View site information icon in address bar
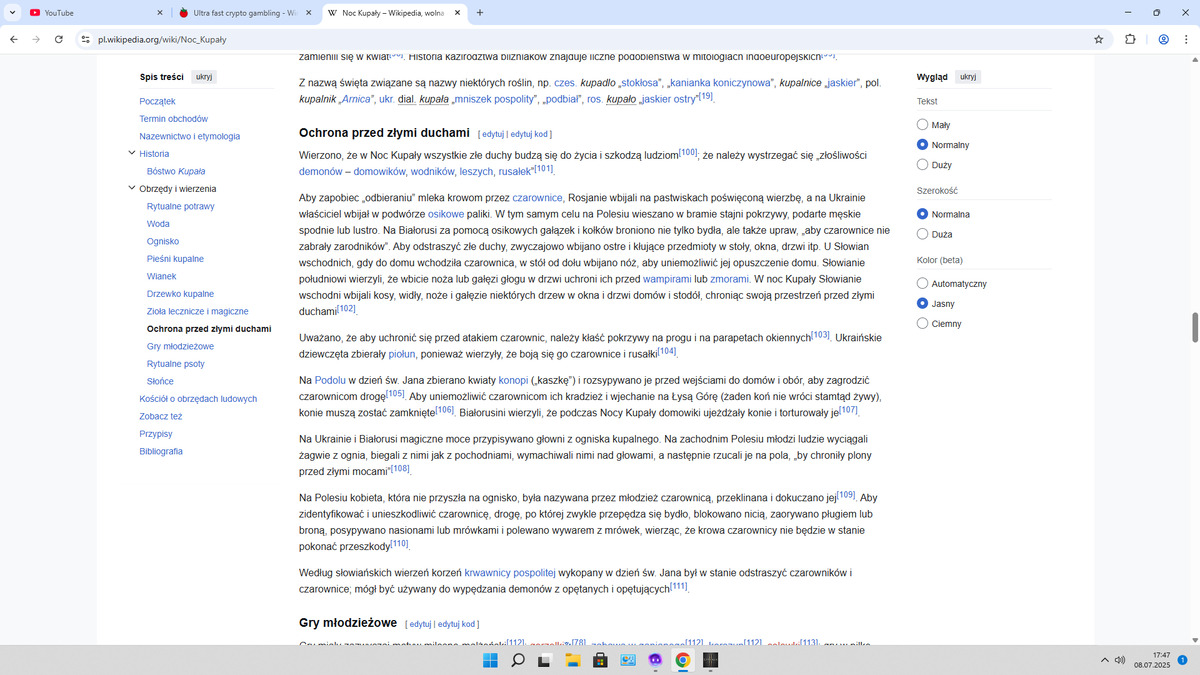 [86, 39]
